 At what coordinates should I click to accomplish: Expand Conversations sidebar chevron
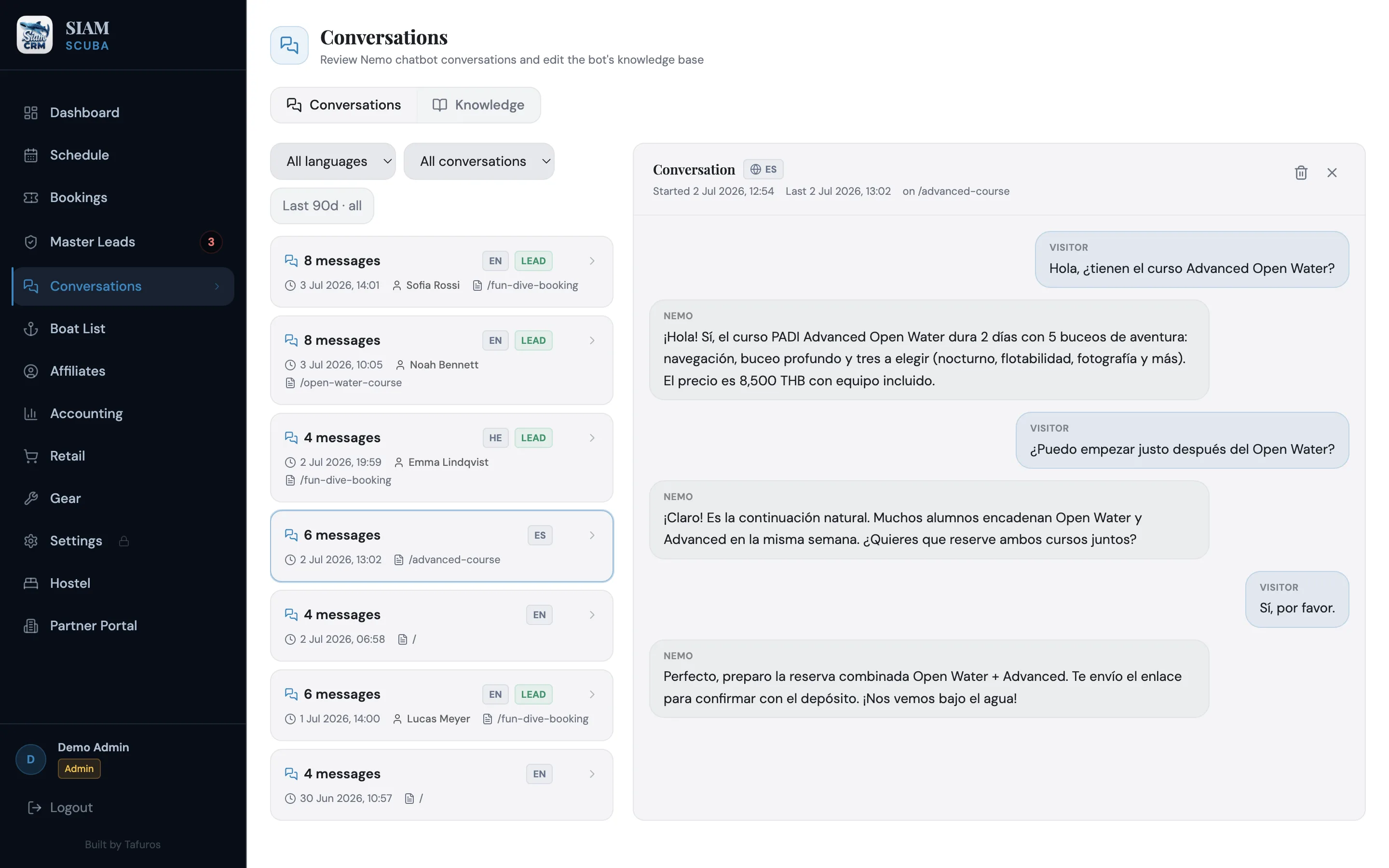tap(217, 286)
